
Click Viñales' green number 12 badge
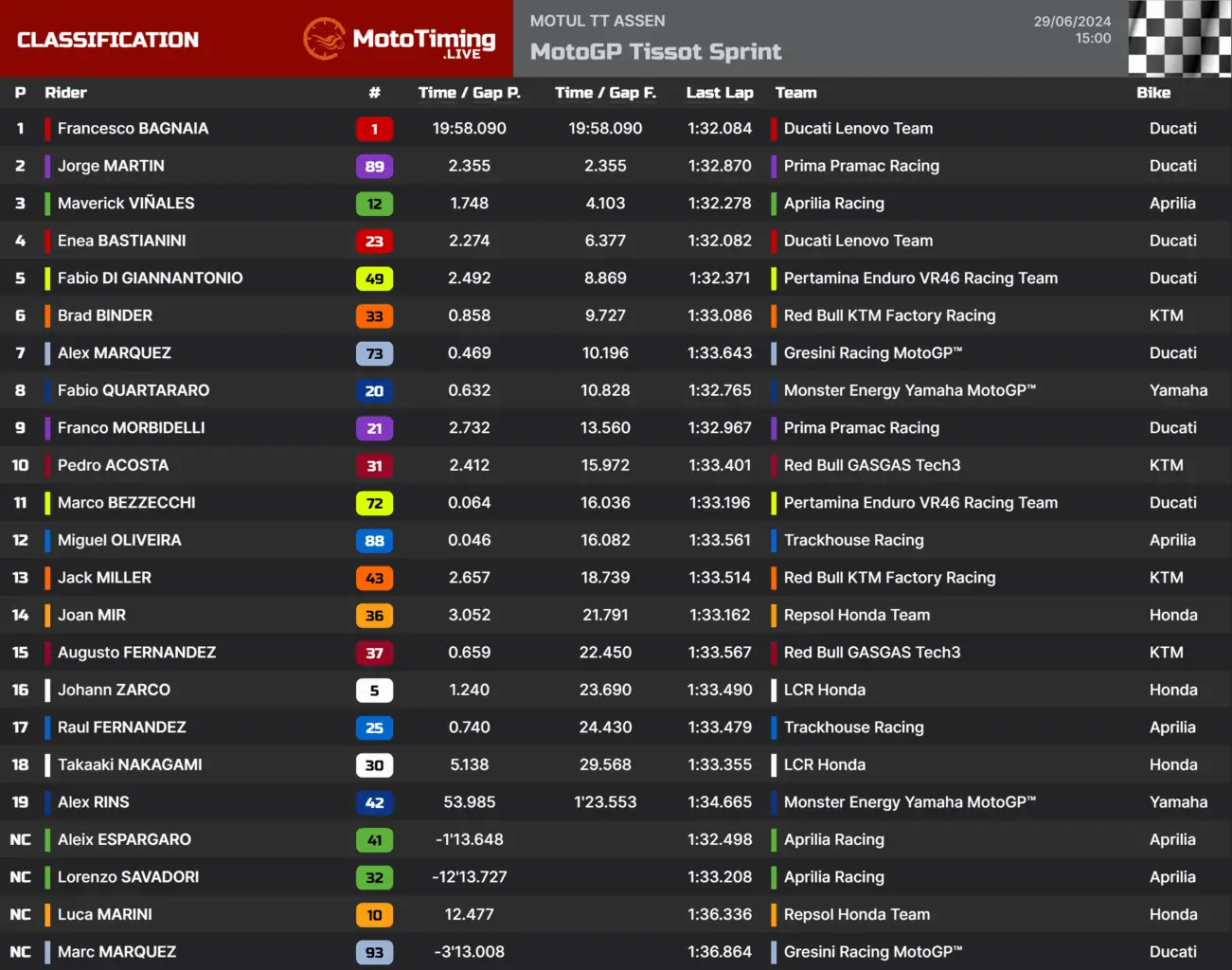(x=374, y=204)
